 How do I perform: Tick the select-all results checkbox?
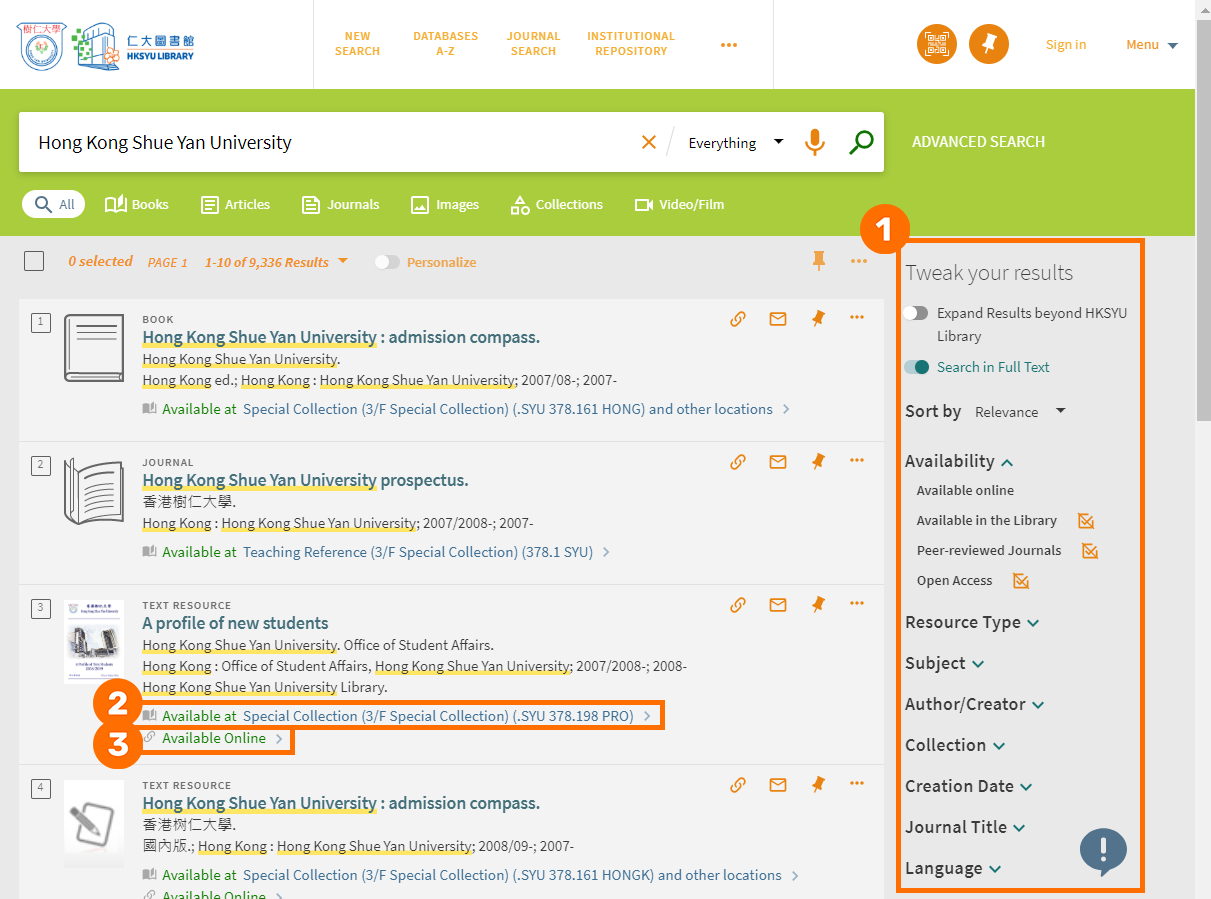[34, 261]
